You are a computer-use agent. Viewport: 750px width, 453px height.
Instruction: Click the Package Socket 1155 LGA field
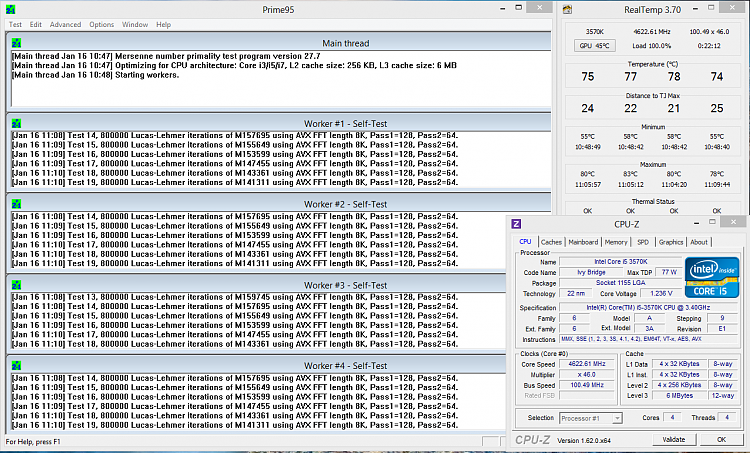pyautogui.click(x=620, y=283)
